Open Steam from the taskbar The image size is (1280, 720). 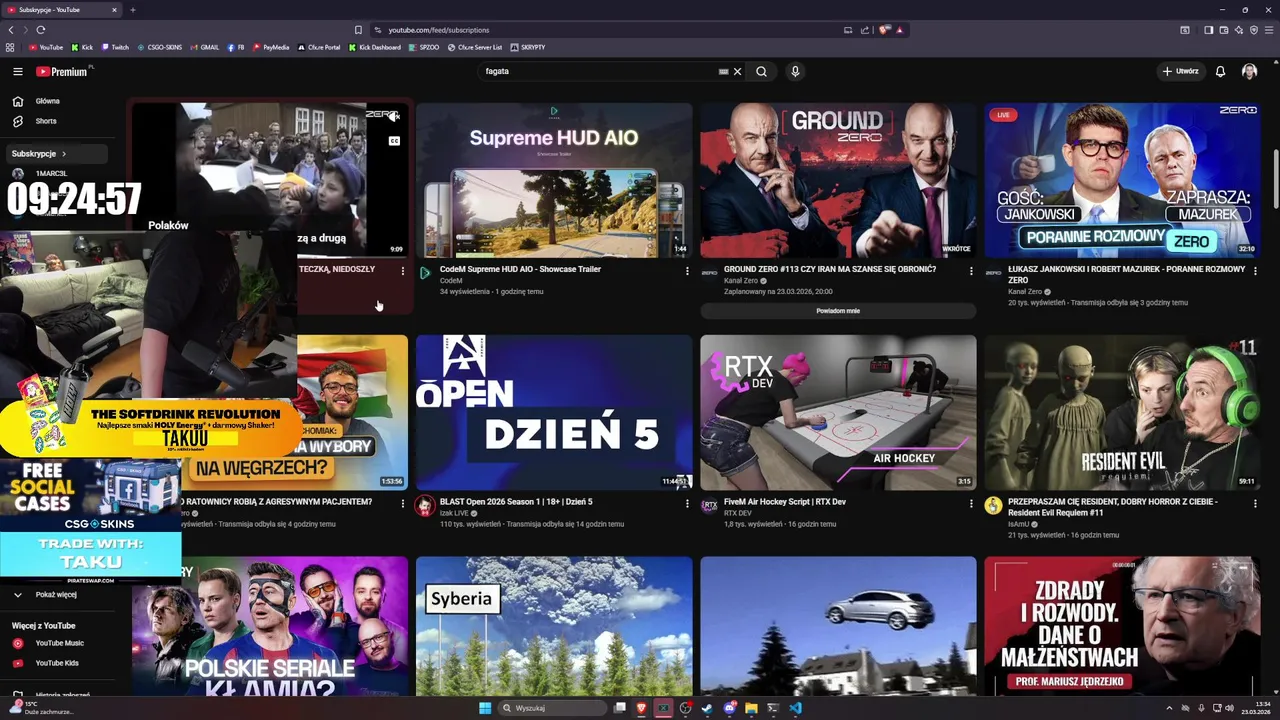707,708
